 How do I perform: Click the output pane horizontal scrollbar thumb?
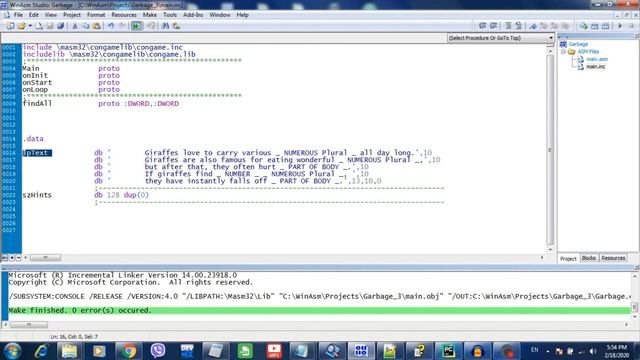[x=29, y=324]
